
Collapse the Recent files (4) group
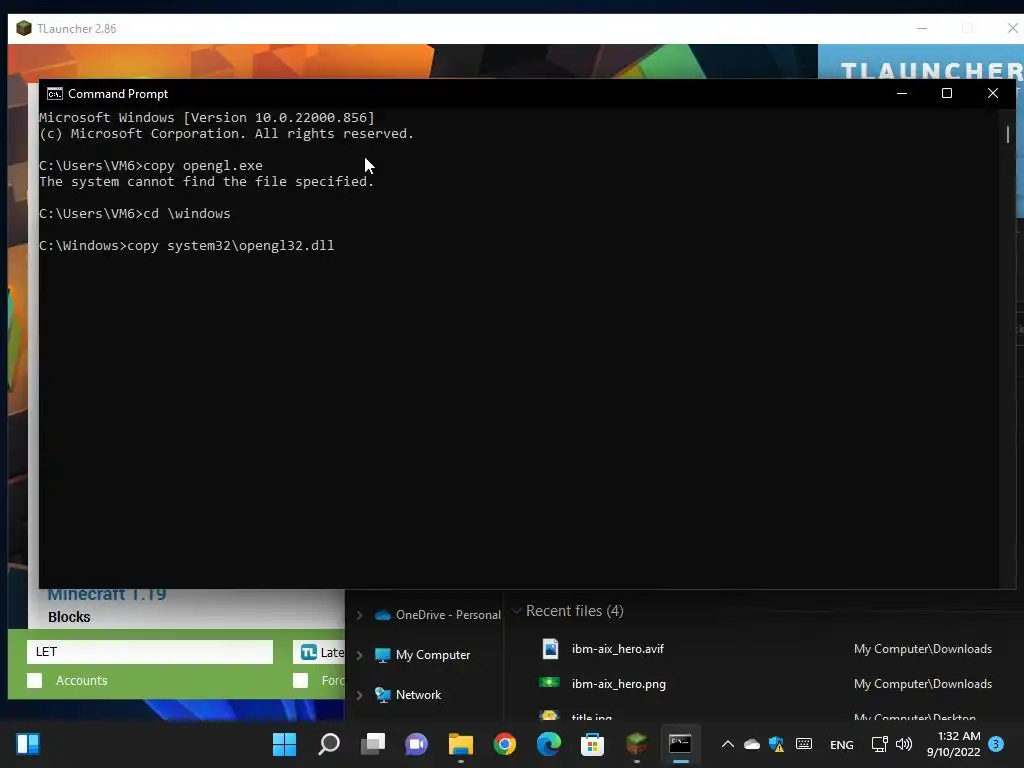517,611
